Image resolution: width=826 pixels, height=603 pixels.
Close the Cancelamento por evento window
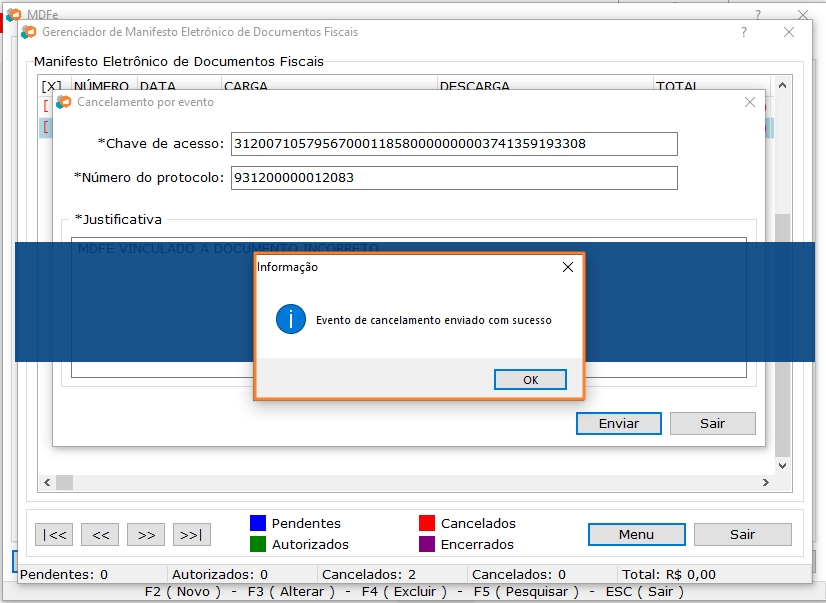(x=750, y=102)
